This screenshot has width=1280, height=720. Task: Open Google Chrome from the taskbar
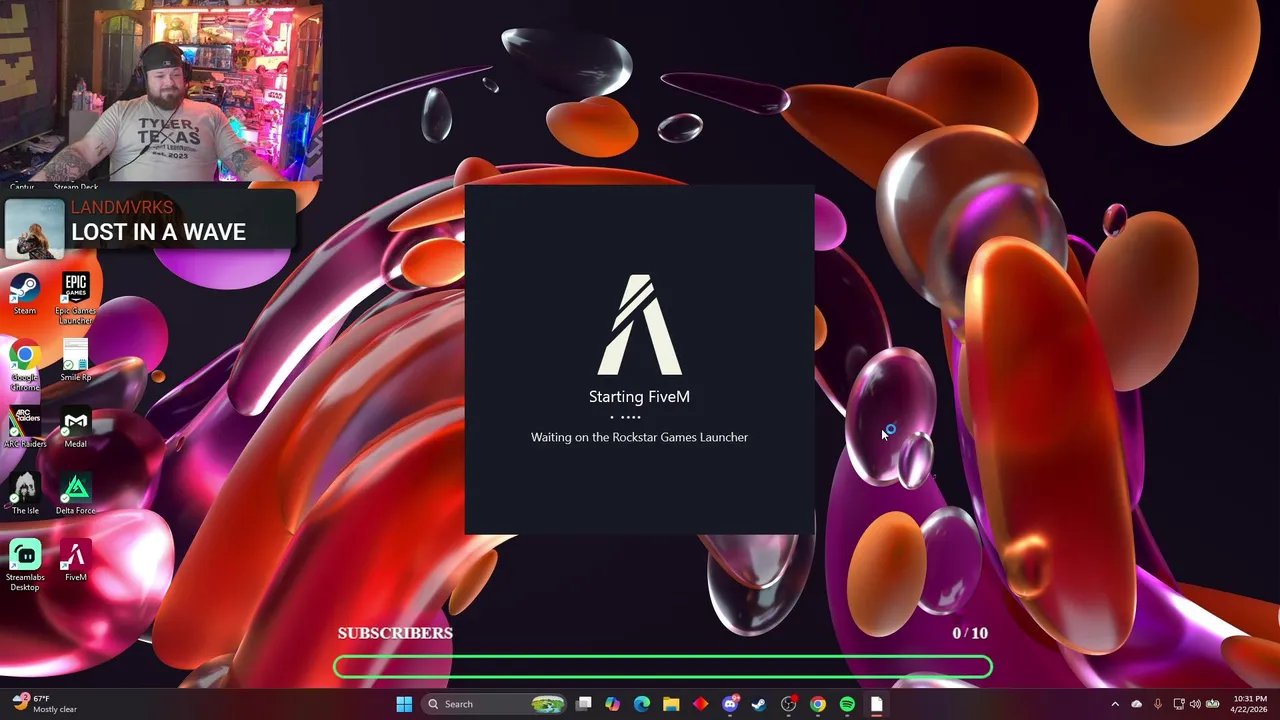coord(818,704)
